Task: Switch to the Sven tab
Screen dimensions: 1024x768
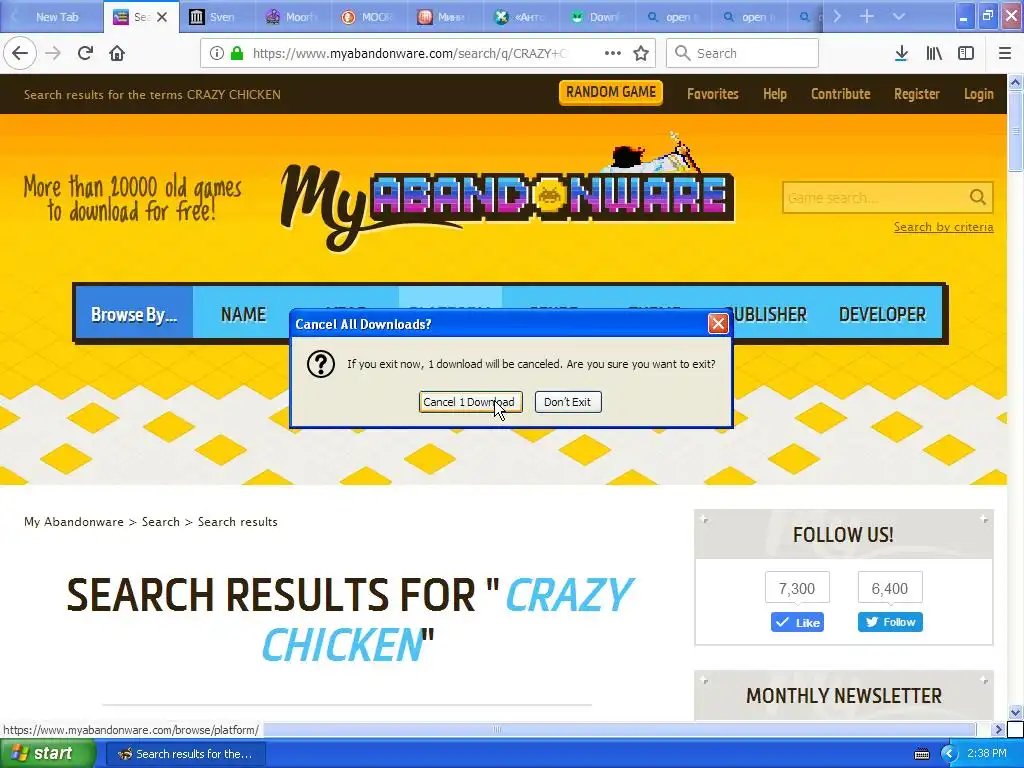Action: [216, 17]
